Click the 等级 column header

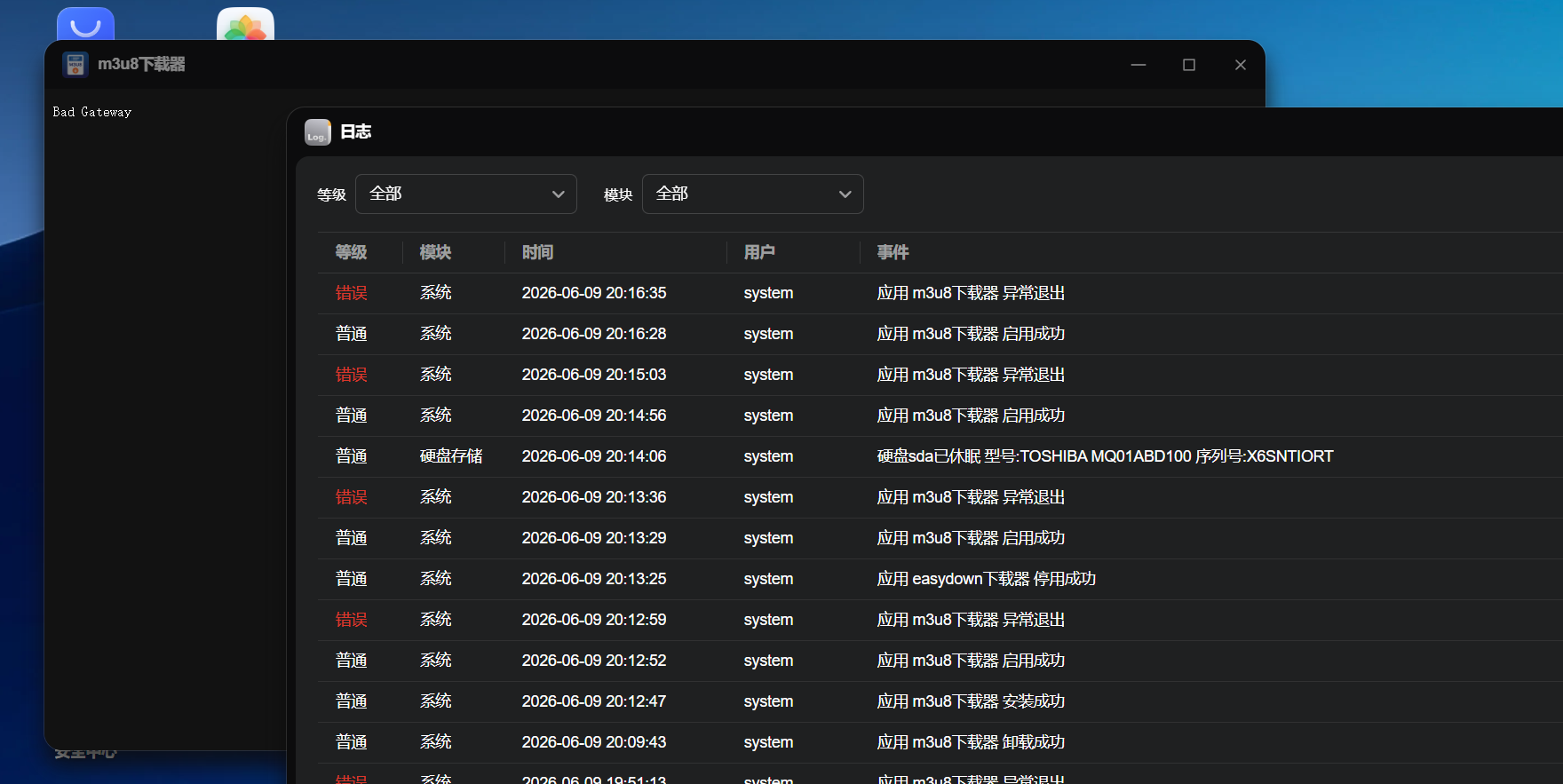352,252
